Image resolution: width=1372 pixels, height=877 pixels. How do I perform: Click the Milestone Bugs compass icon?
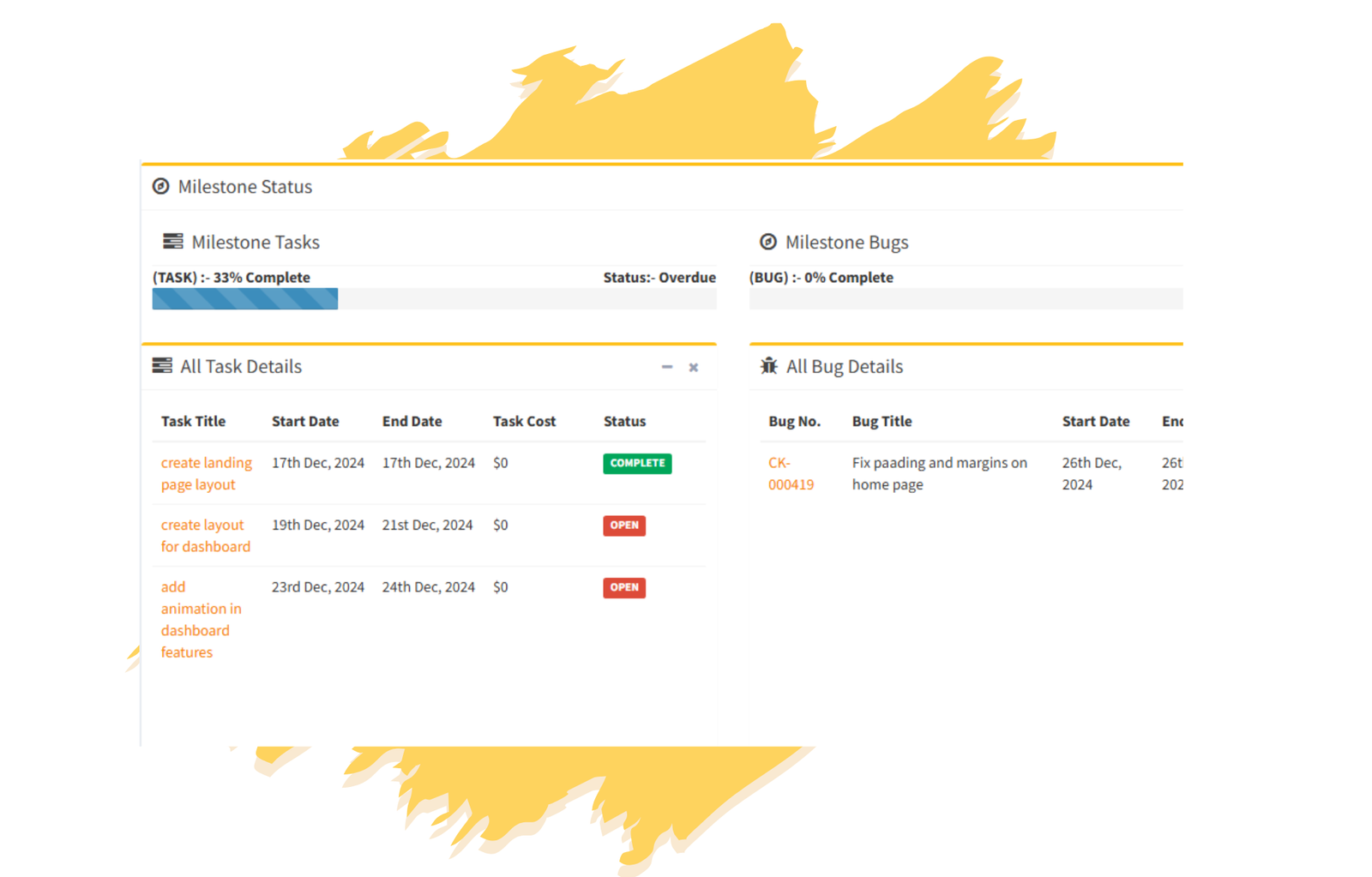pyautogui.click(x=768, y=242)
